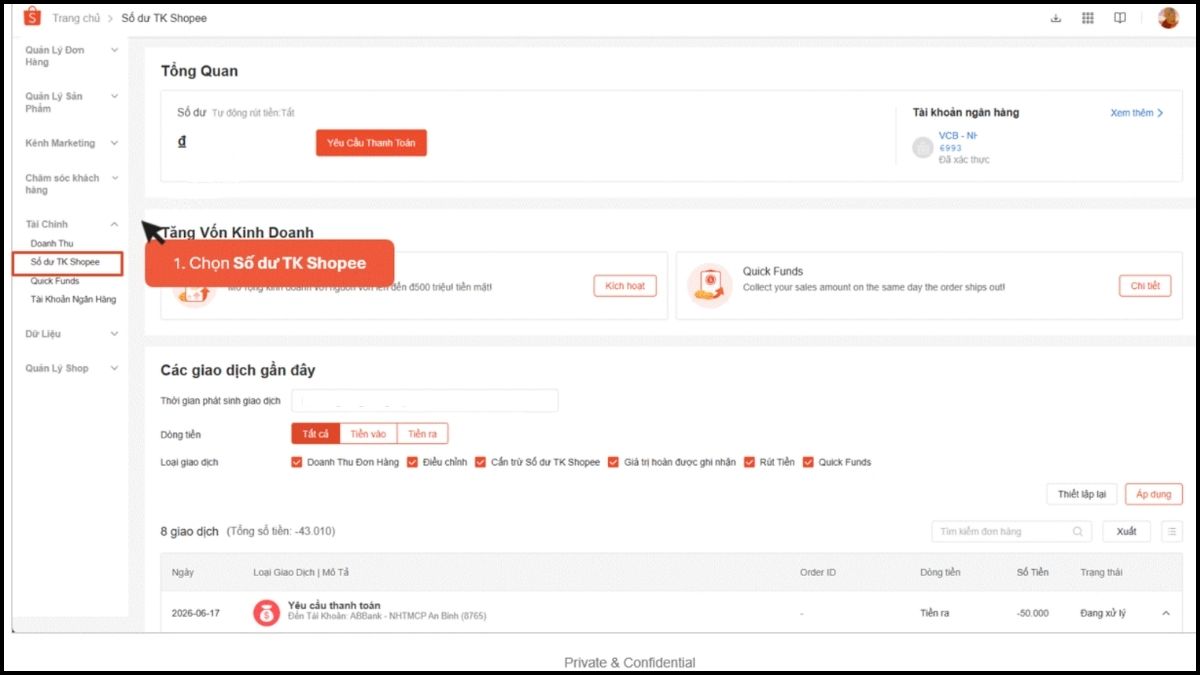Click the Shopee logo in header

click(x=32, y=17)
